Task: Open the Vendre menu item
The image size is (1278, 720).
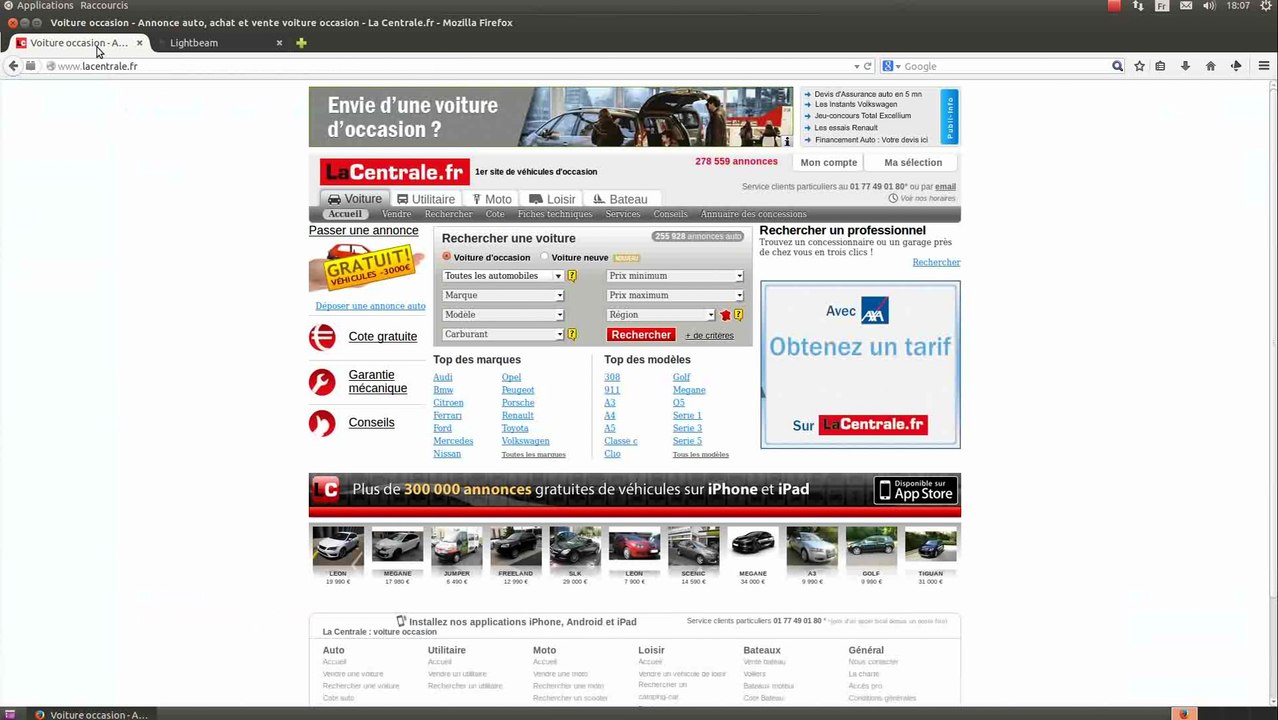Action: [x=396, y=214]
